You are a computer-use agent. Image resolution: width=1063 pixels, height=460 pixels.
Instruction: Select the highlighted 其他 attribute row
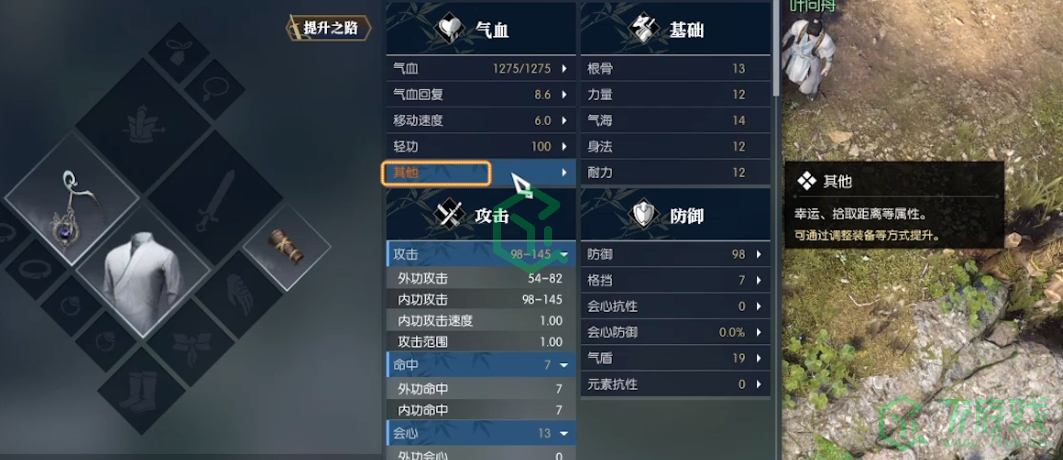coord(481,173)
